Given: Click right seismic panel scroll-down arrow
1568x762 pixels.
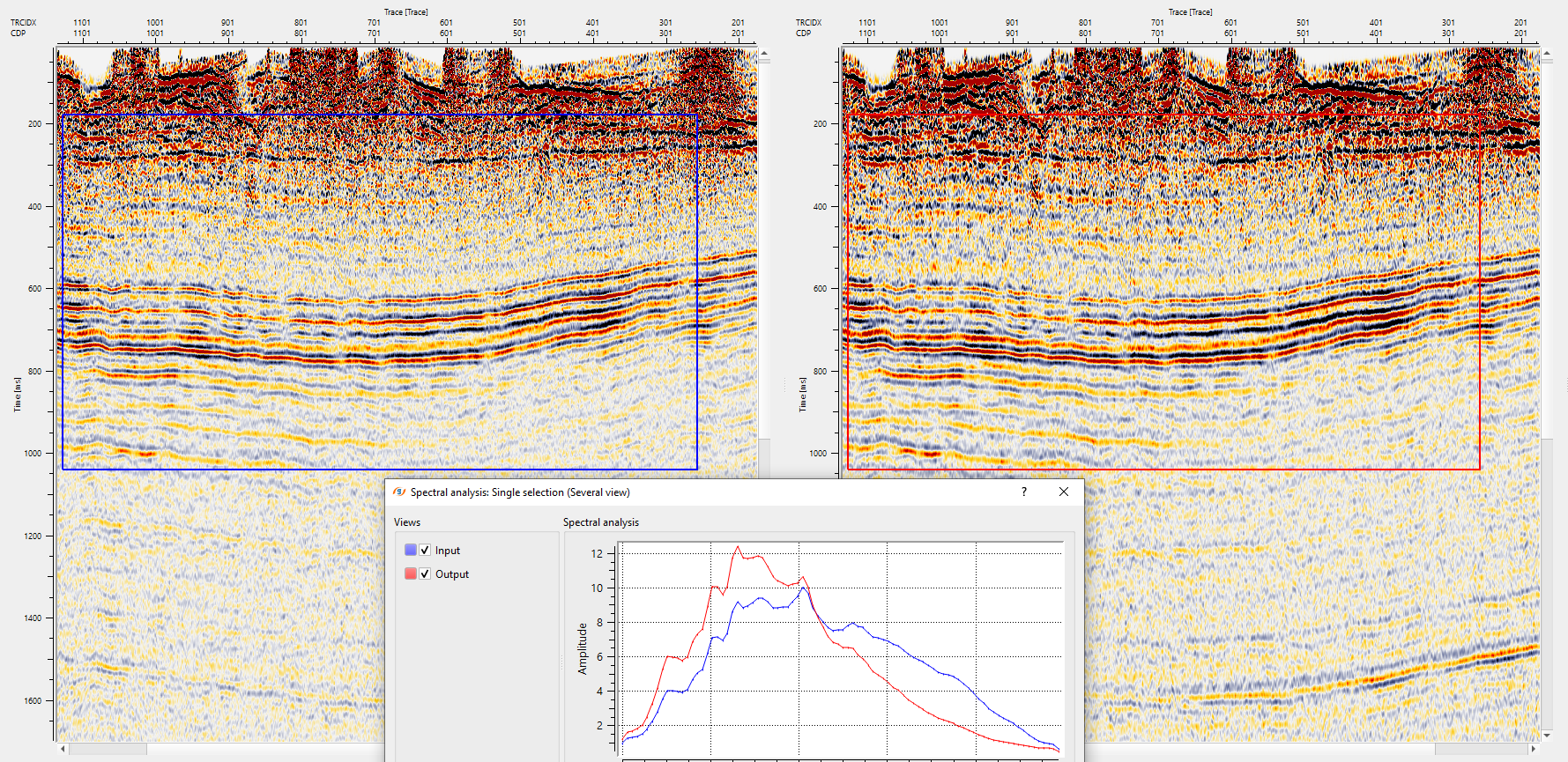Looking at the screenshot, I should (1547, 735).
